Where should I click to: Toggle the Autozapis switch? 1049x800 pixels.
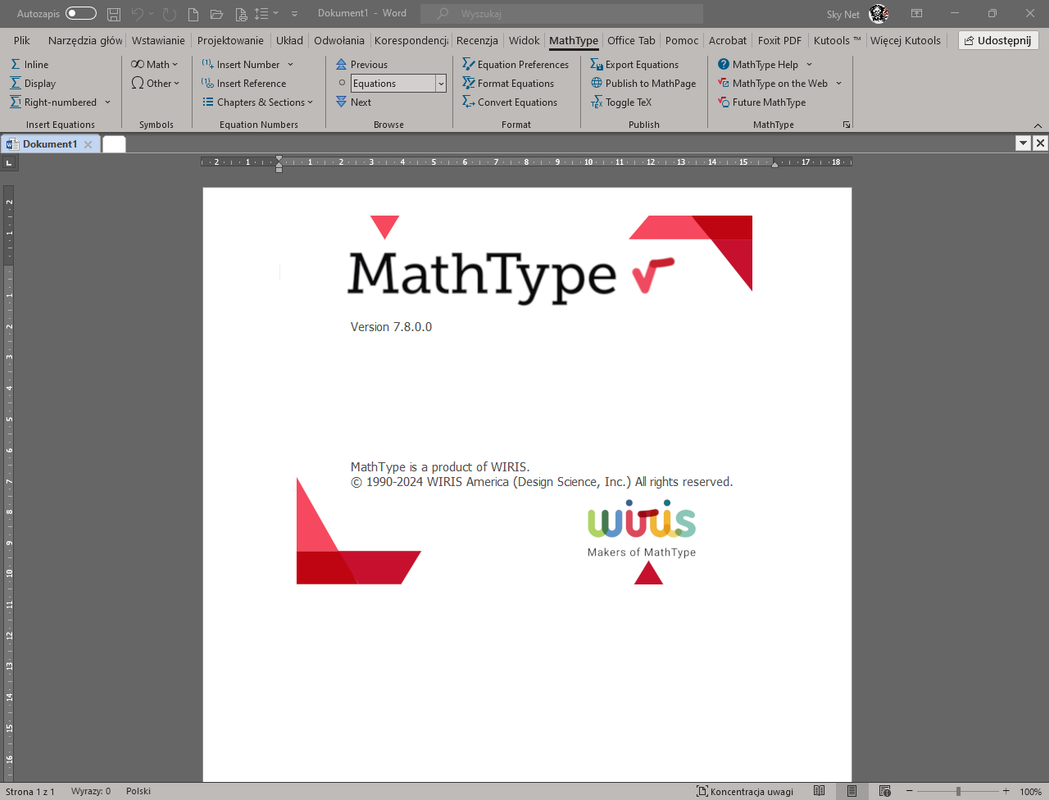81,13
